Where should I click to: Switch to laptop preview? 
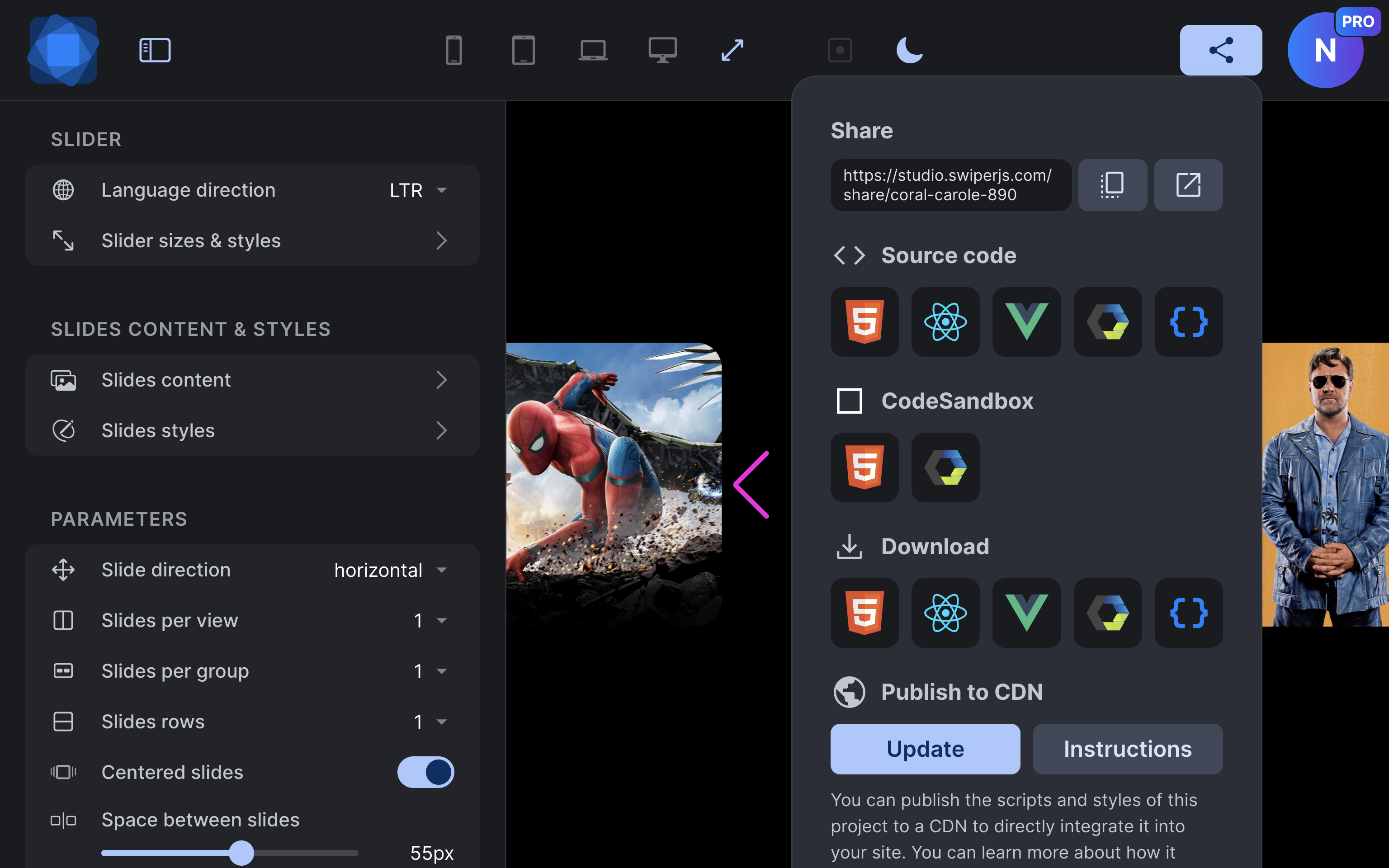(593, 50)
